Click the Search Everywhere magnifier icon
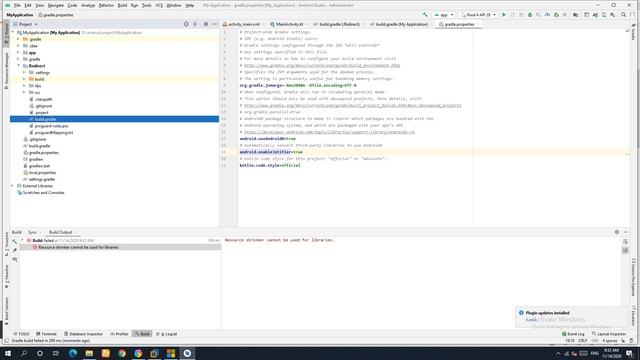The image size is (640, 360). point(624,15)
